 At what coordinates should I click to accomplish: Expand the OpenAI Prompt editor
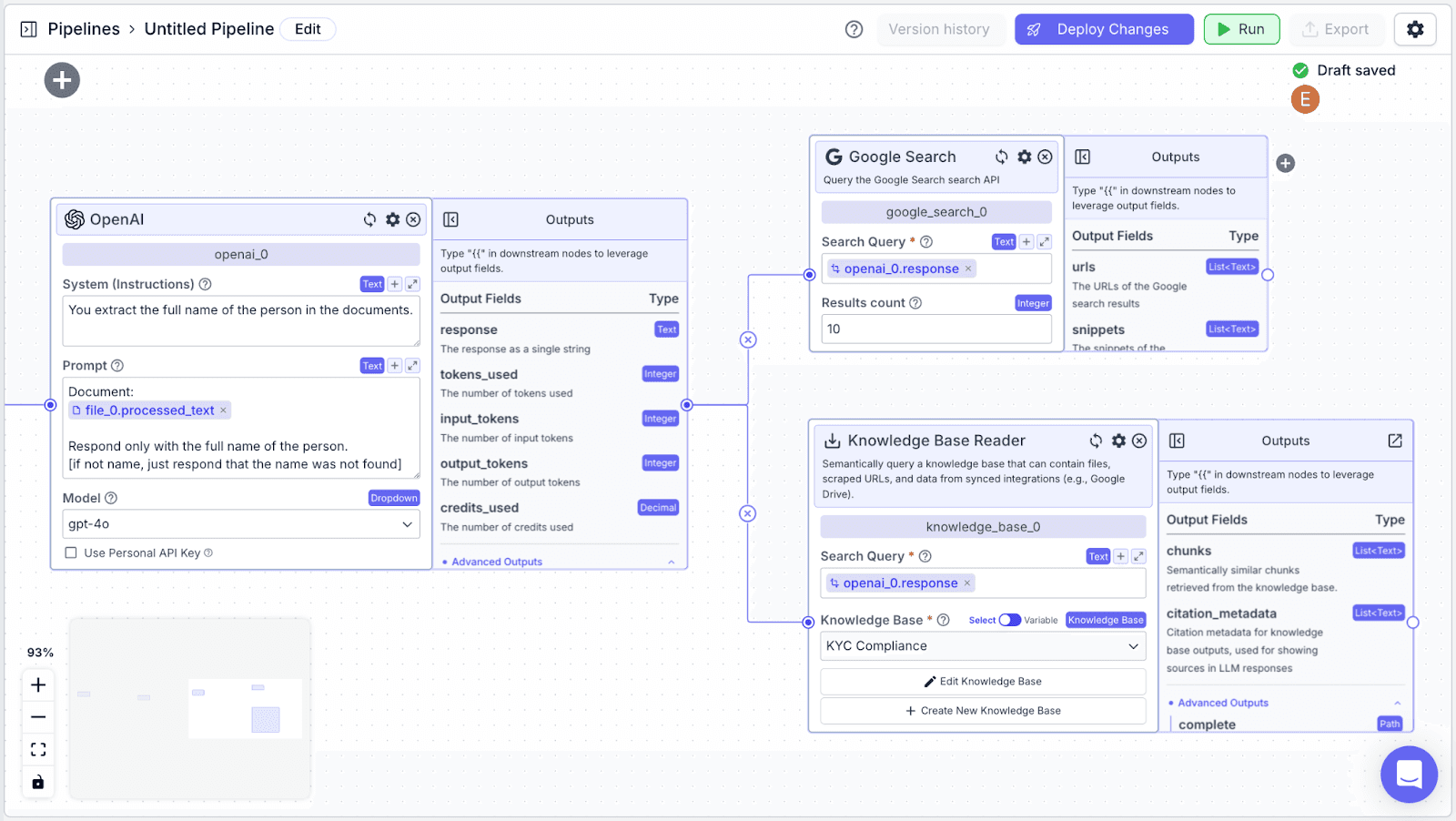(412, 366)
